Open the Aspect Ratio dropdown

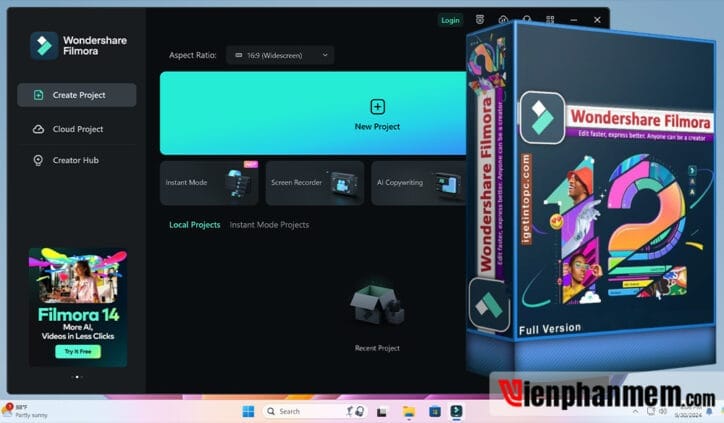[x=280, y=55]
